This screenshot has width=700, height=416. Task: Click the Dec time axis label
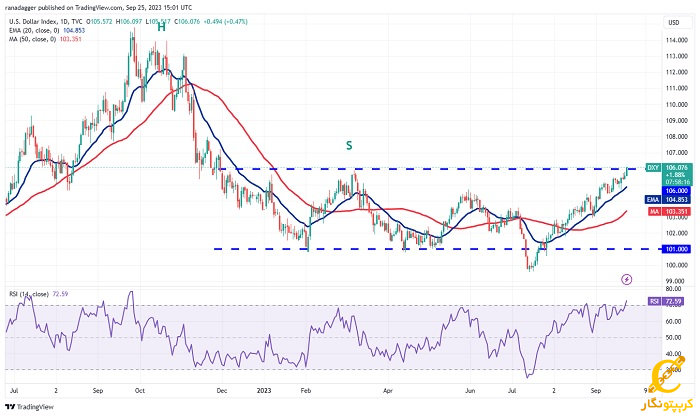[222, 391]
